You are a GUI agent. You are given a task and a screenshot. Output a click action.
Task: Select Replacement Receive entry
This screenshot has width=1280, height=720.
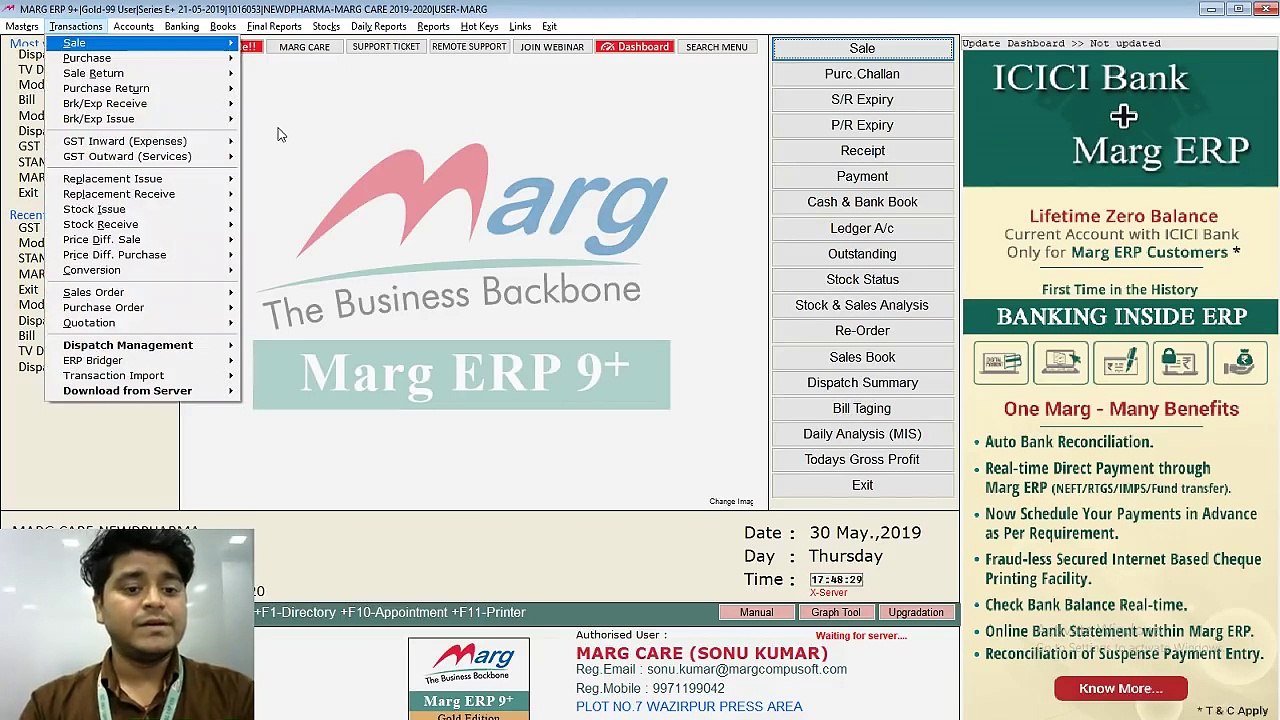[x=142, y=194]
